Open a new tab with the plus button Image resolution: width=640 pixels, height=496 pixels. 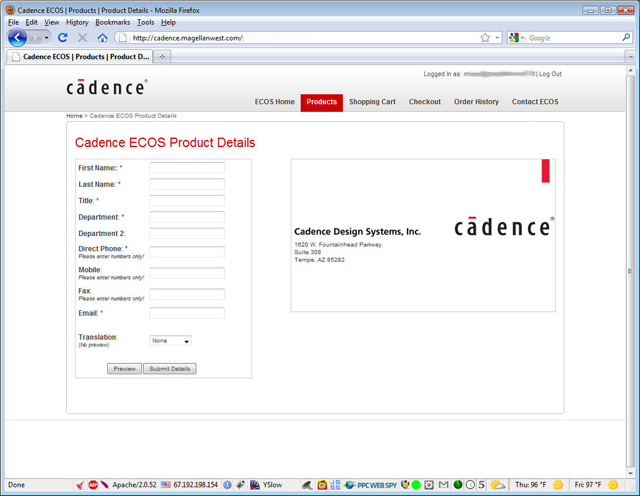pyautogui.click(x=162, y=57)
